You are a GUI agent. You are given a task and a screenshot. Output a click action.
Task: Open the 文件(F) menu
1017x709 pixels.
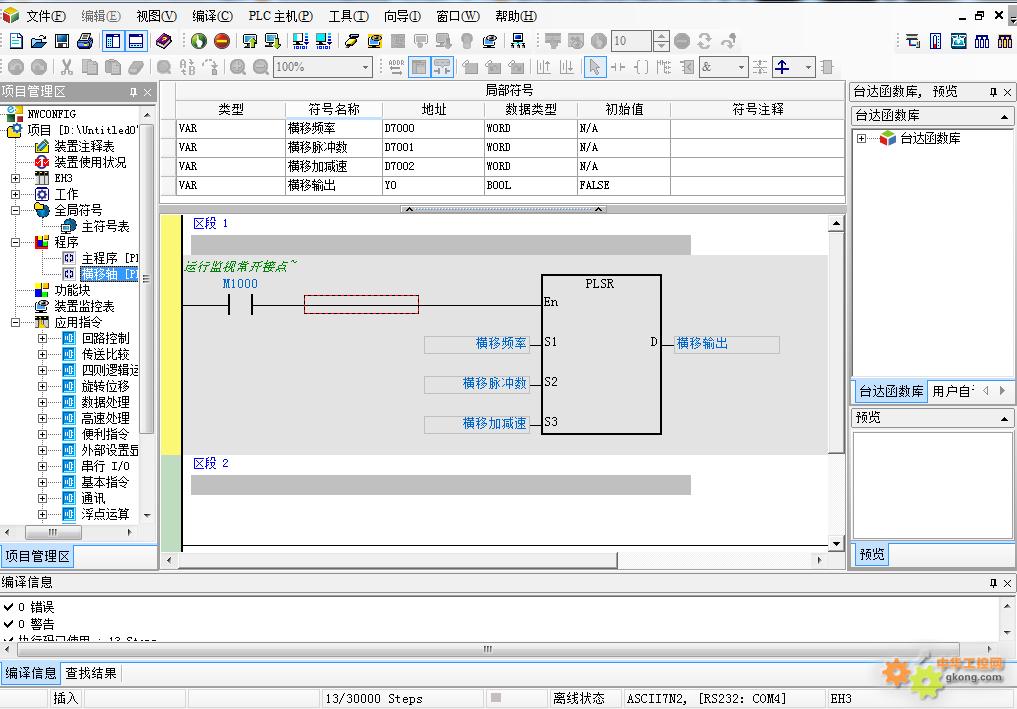pyautogui.click(x=45, y=16)
